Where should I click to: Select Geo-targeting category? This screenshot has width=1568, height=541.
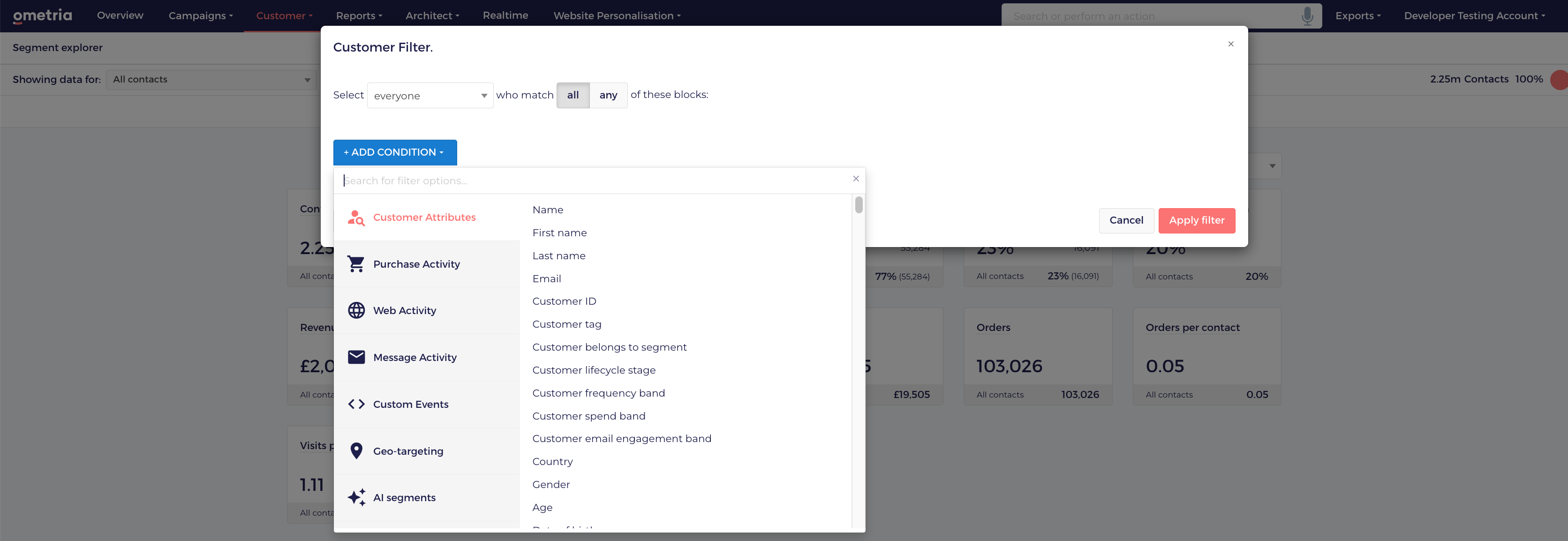[x=427, y=451]
